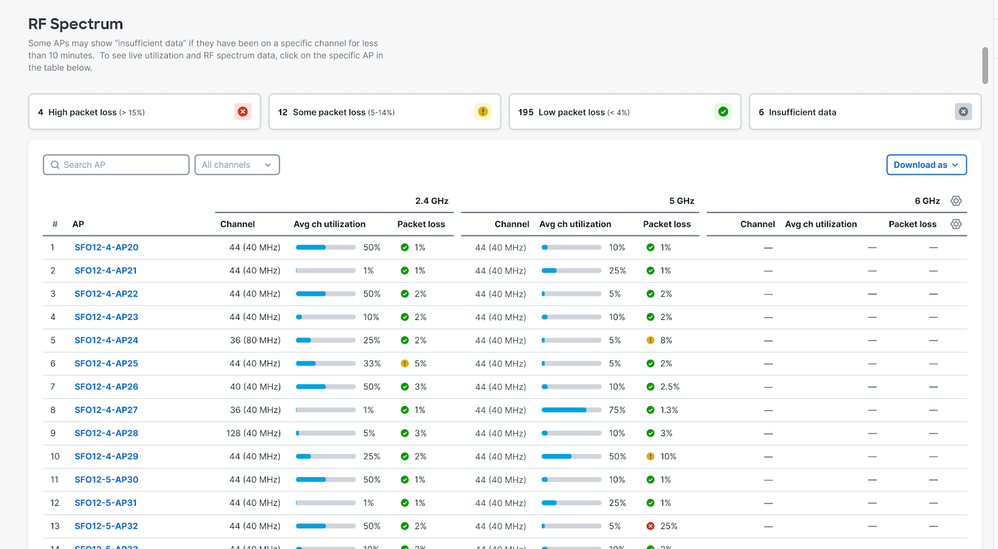Filter by Insufficient data card

[x=859, y=112]
